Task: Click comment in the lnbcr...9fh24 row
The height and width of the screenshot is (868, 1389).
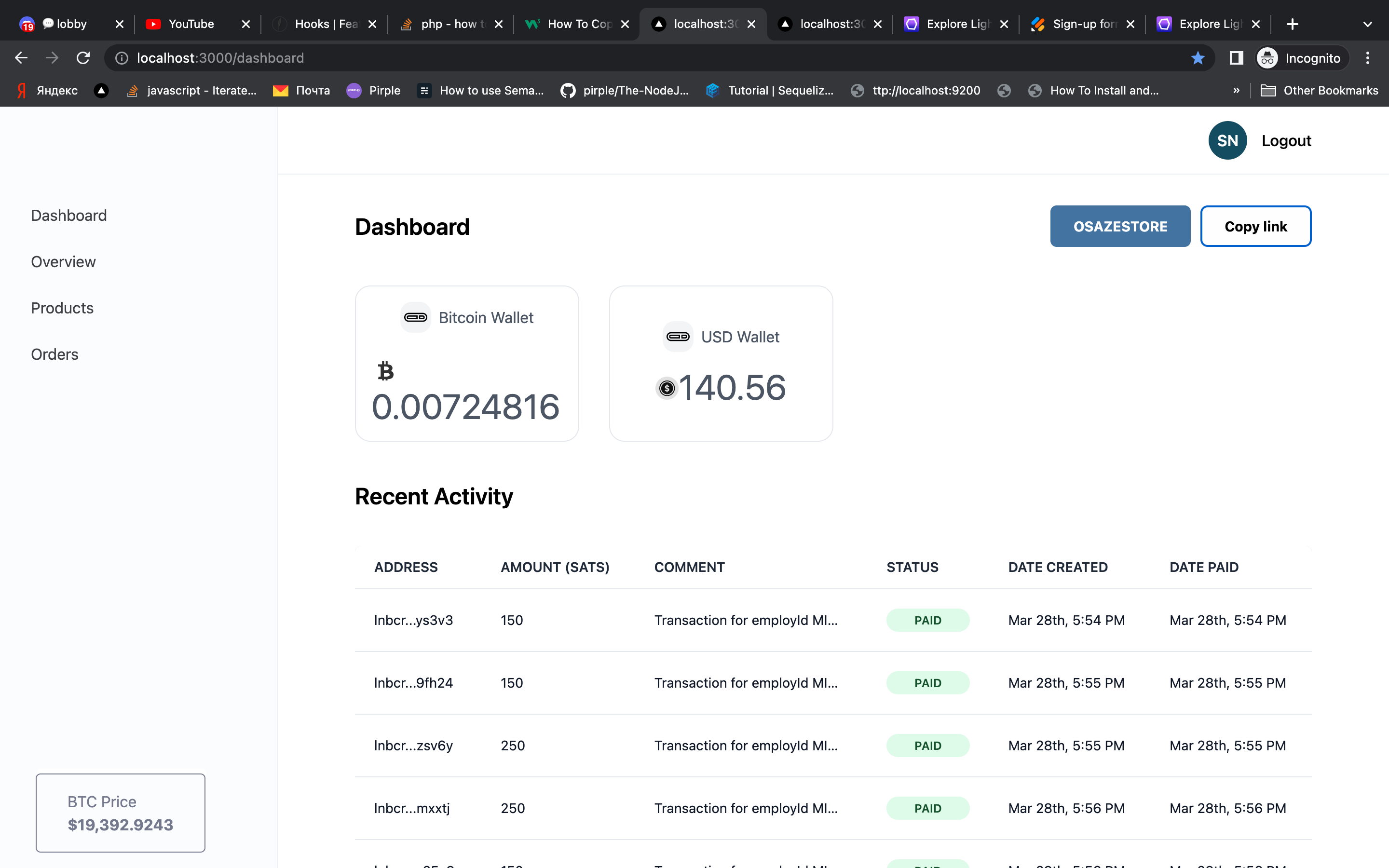Action: (x=746, y=682)
